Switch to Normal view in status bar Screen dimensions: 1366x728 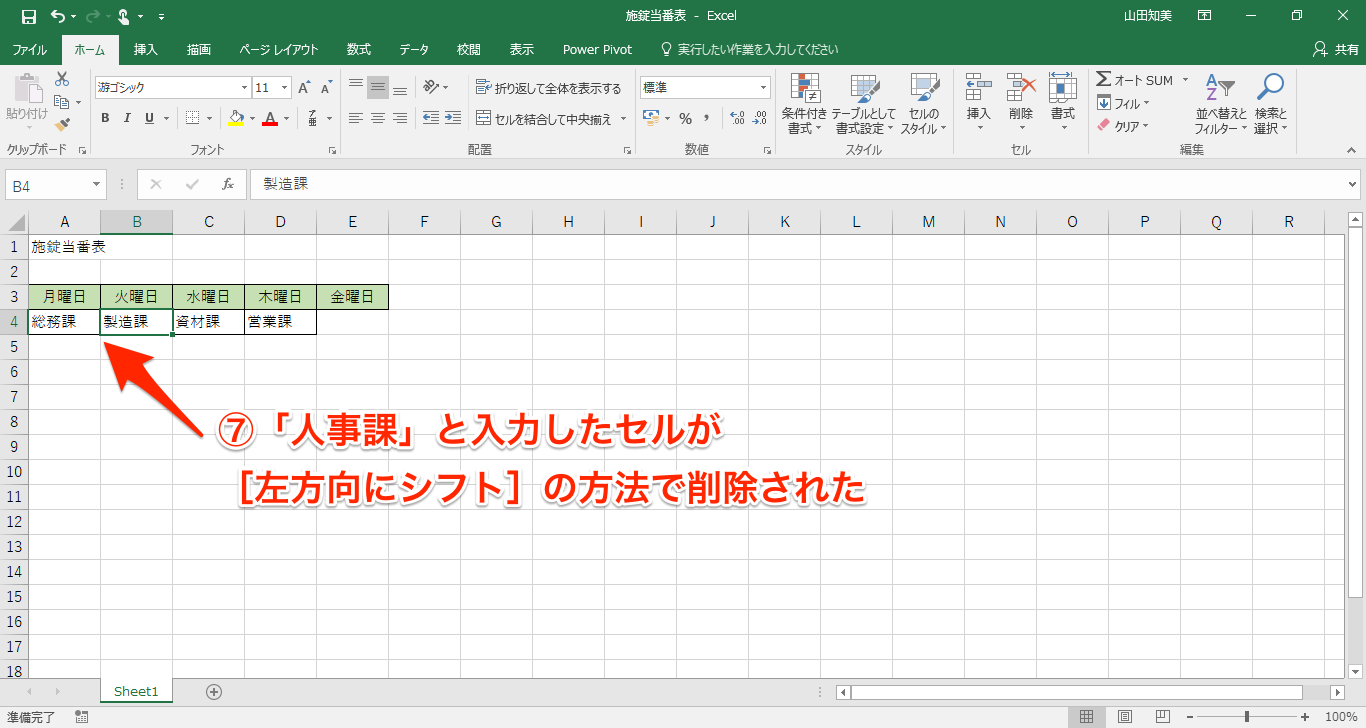pyautogui.click(x=1087, y=716)
